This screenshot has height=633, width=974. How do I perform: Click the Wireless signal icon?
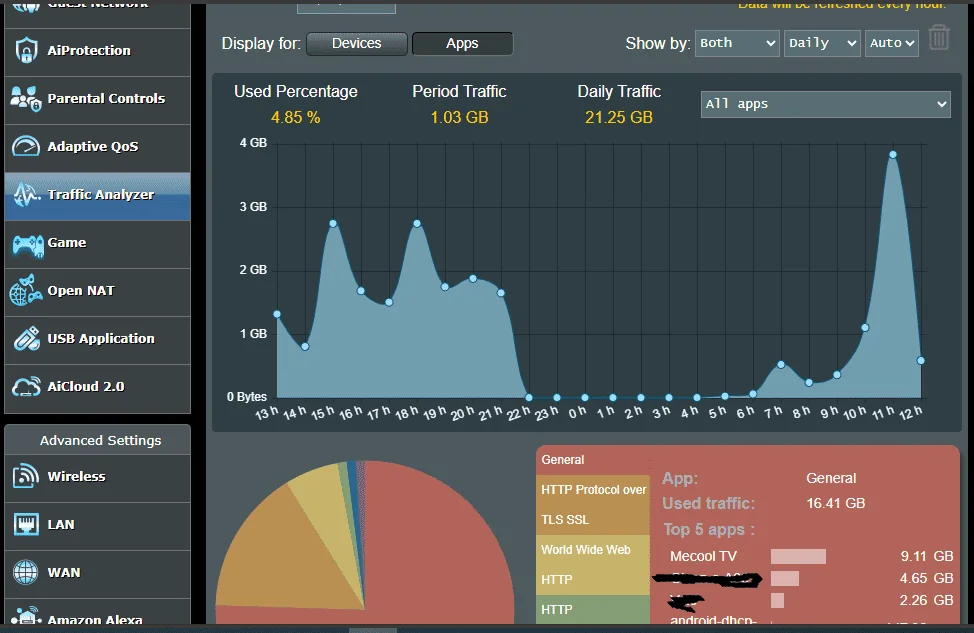(26, 476)
